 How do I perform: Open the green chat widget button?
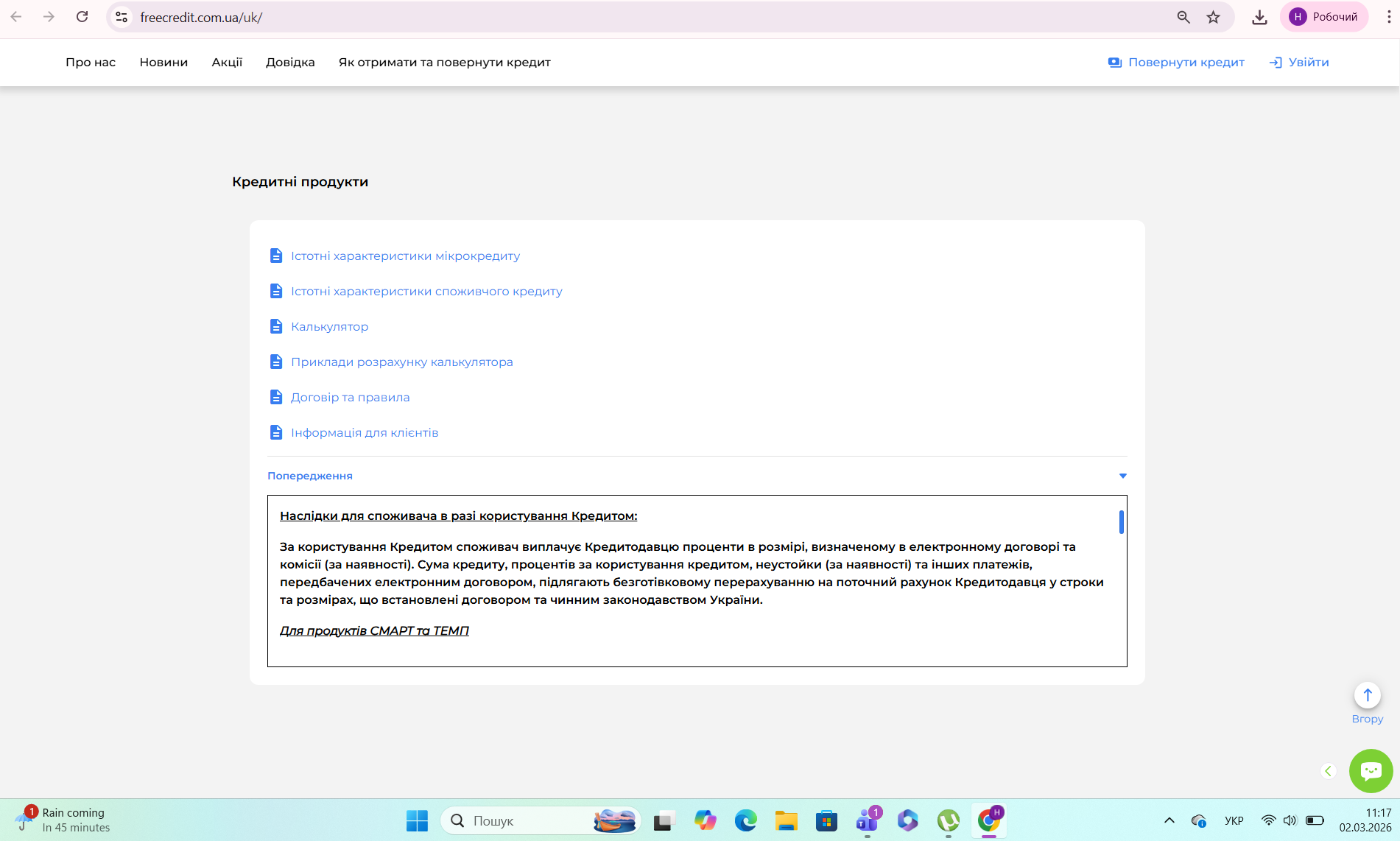click(x=1371, y=771)
